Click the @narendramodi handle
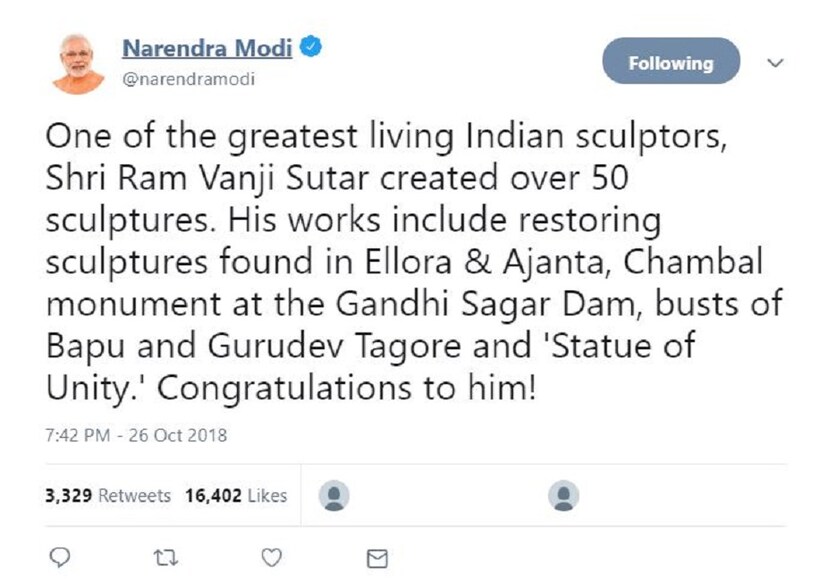The height and width of the screenshot is (587, 827). 187,79
